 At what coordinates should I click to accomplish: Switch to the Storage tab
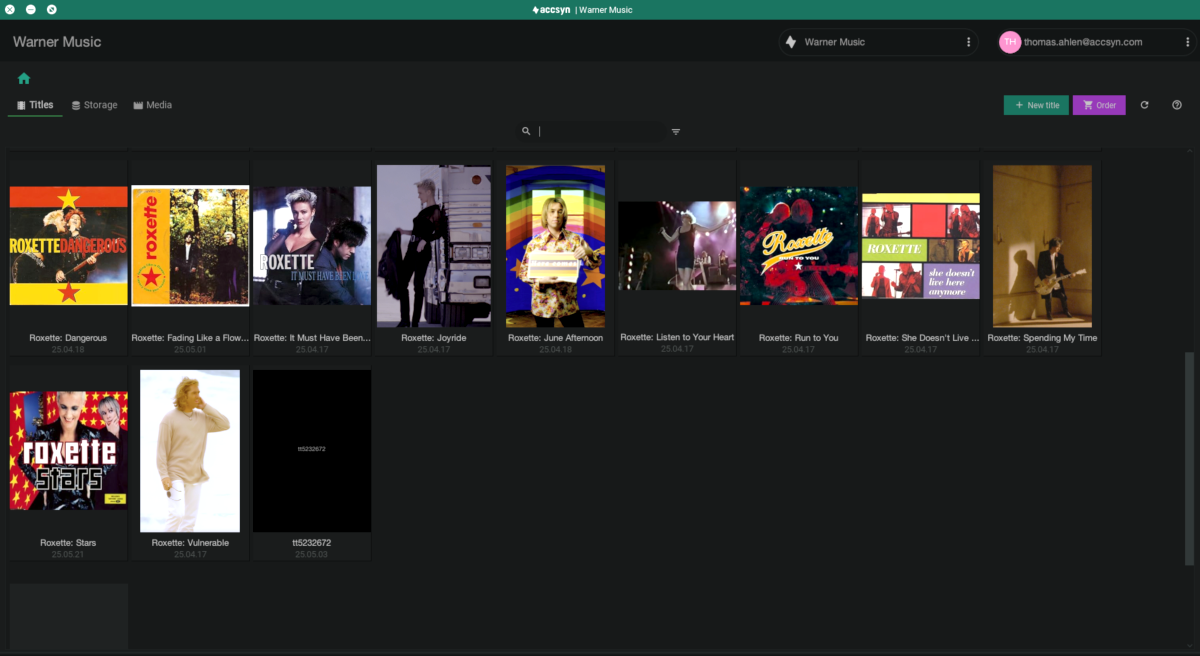pos(94,105)
